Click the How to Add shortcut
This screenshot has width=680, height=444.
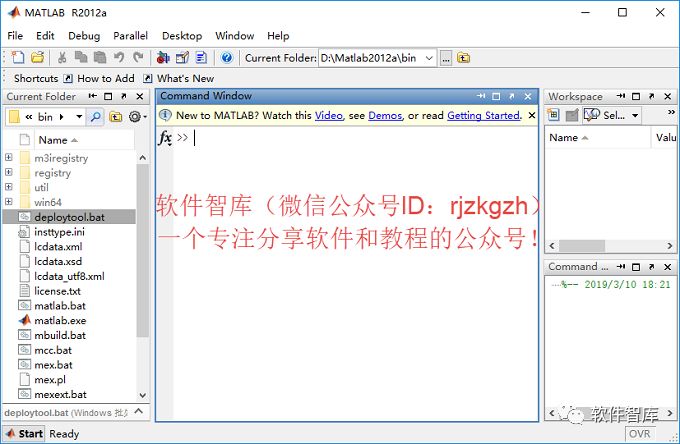[x=99, y=78]
